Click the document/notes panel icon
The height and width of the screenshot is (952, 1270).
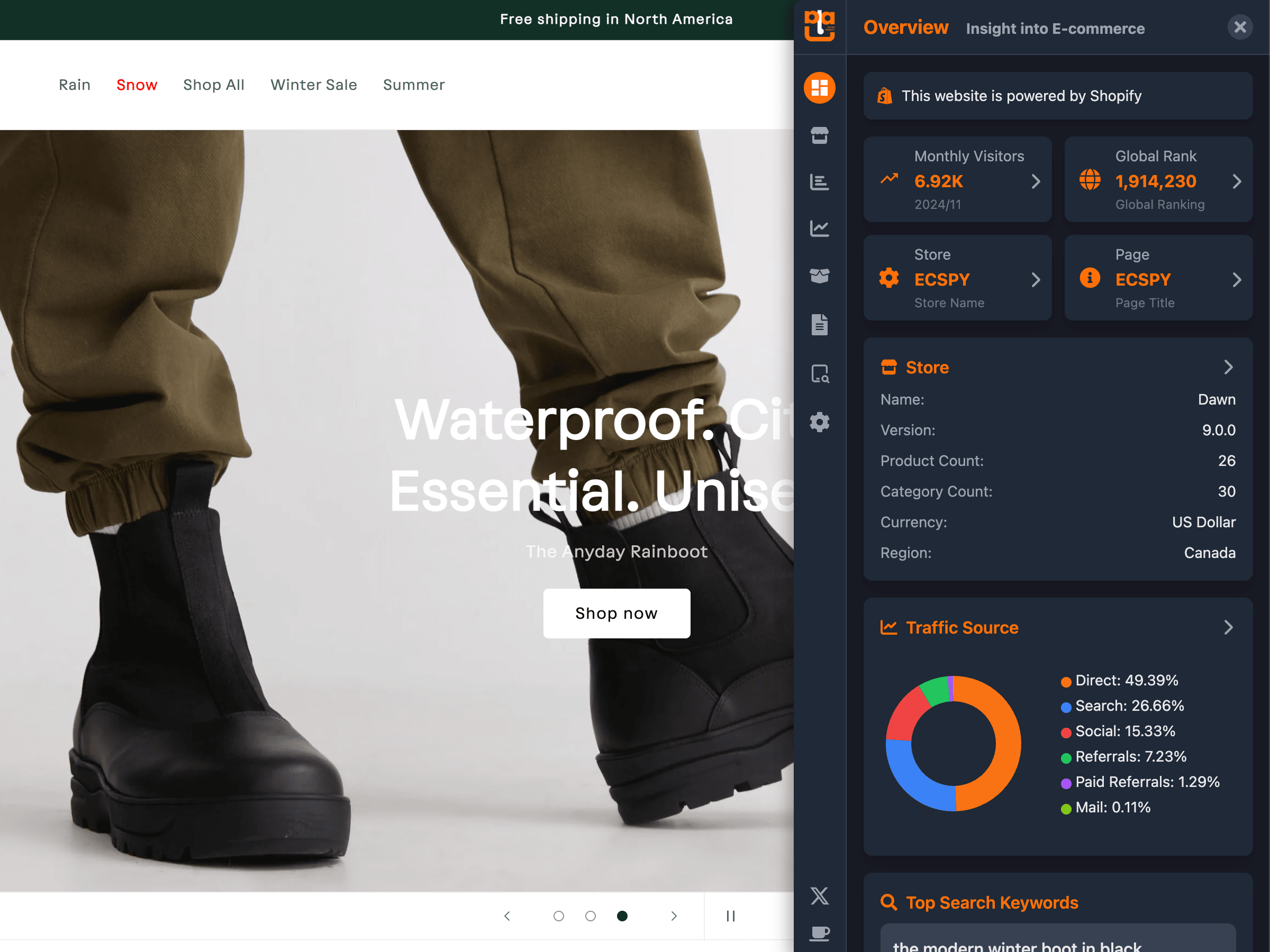click(x=820, y=324)
